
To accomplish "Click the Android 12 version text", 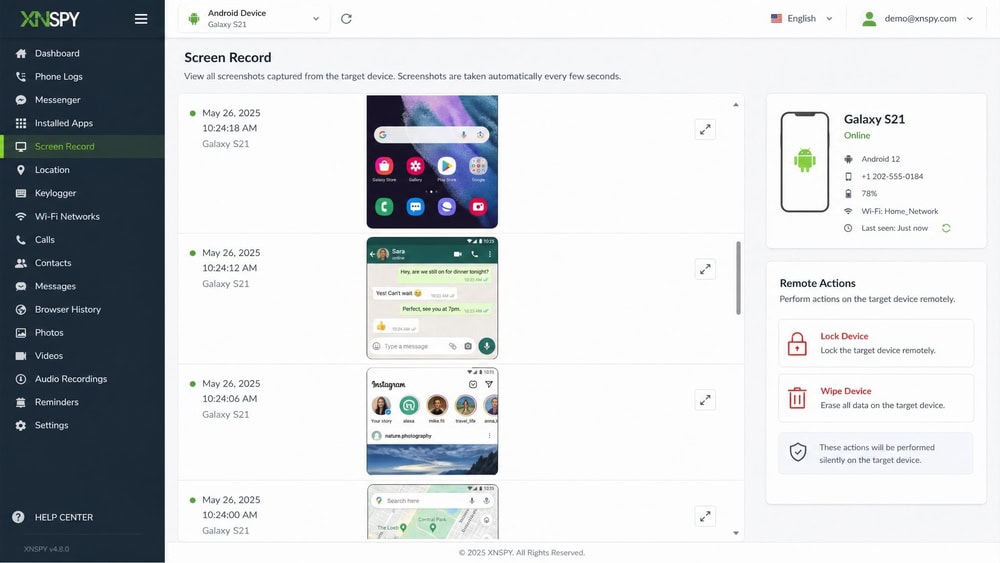I will pos(881,159).
